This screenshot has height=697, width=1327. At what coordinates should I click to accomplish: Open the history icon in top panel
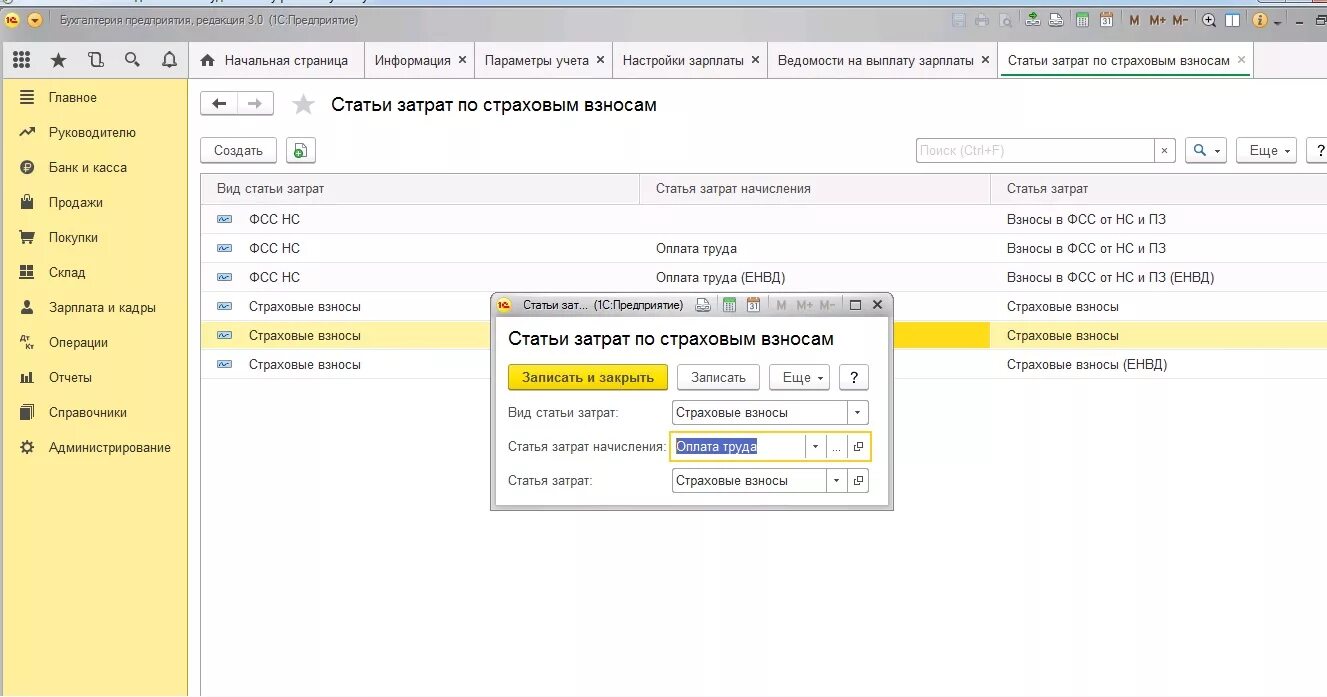click(95, 60)
